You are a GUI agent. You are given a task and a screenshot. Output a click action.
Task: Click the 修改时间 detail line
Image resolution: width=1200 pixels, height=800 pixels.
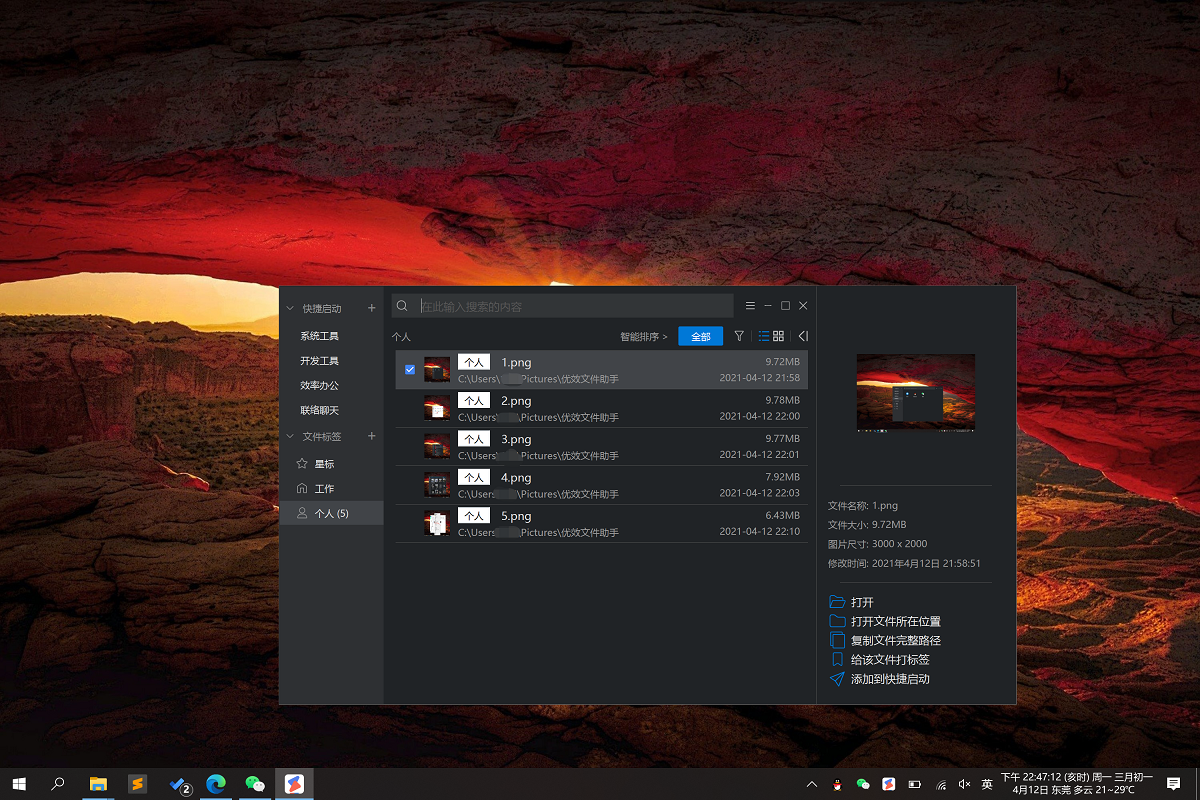[x=904, y=563]
